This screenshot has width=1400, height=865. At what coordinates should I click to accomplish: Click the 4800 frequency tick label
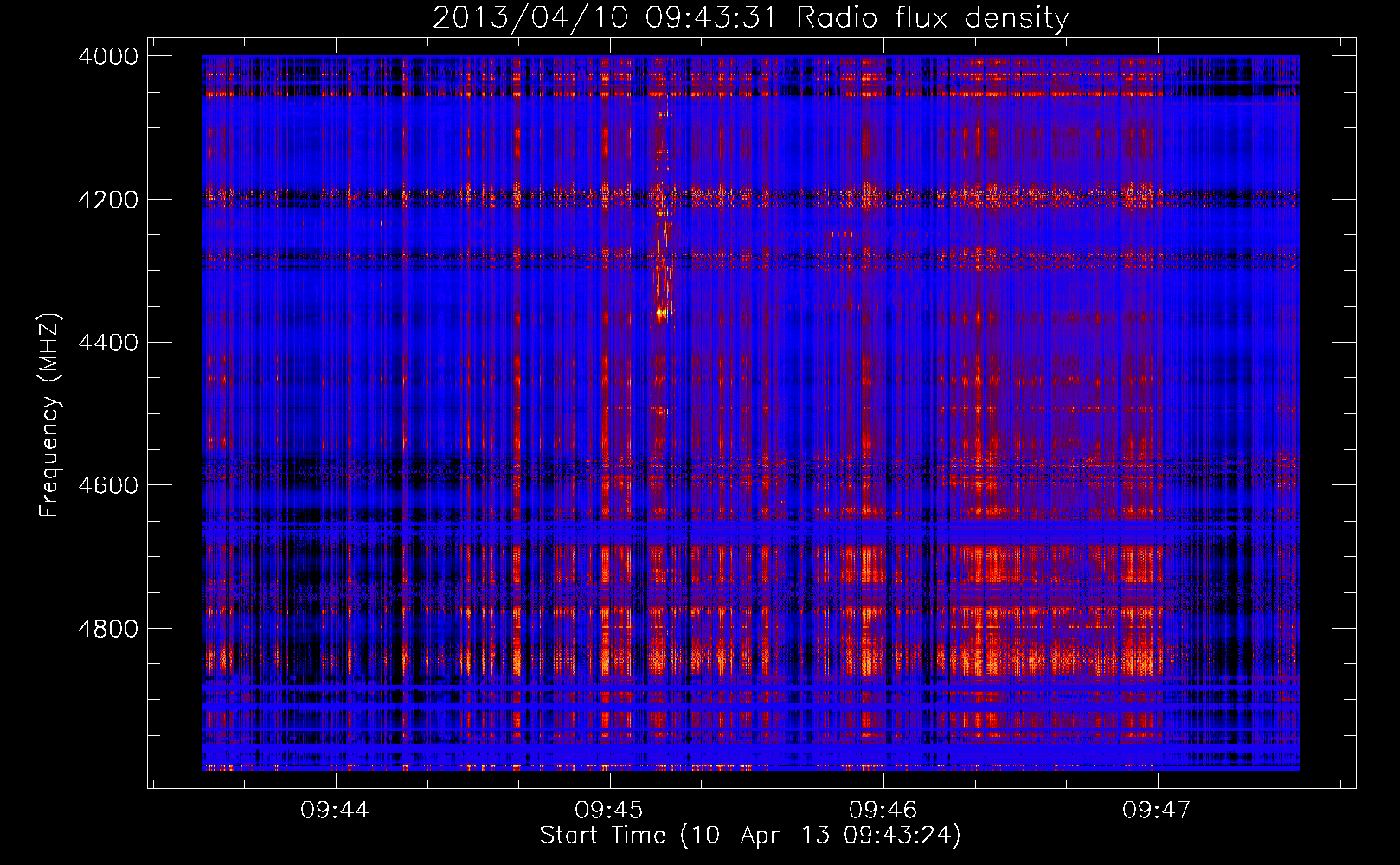point(108,629)
